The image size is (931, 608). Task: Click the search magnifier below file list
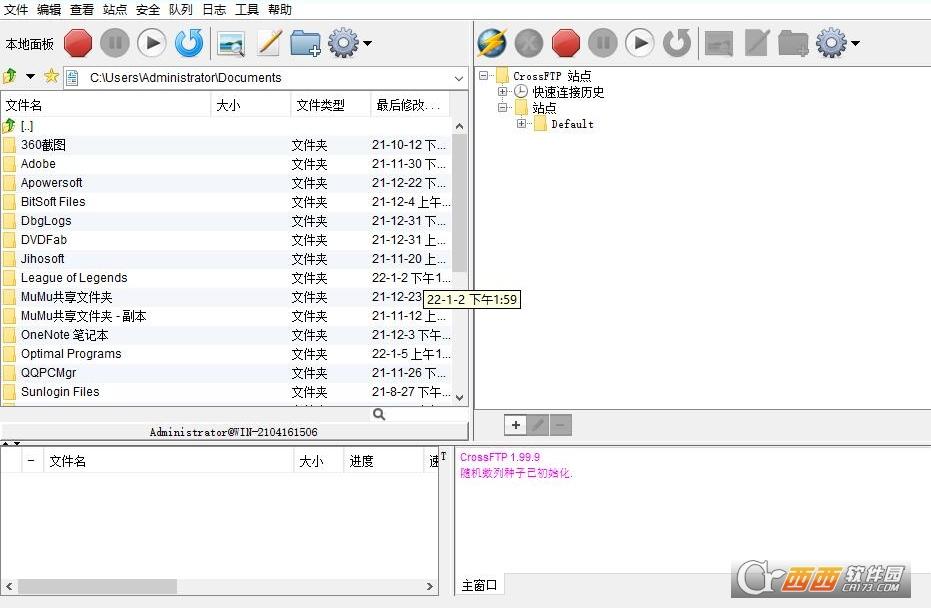coord(378,413)
